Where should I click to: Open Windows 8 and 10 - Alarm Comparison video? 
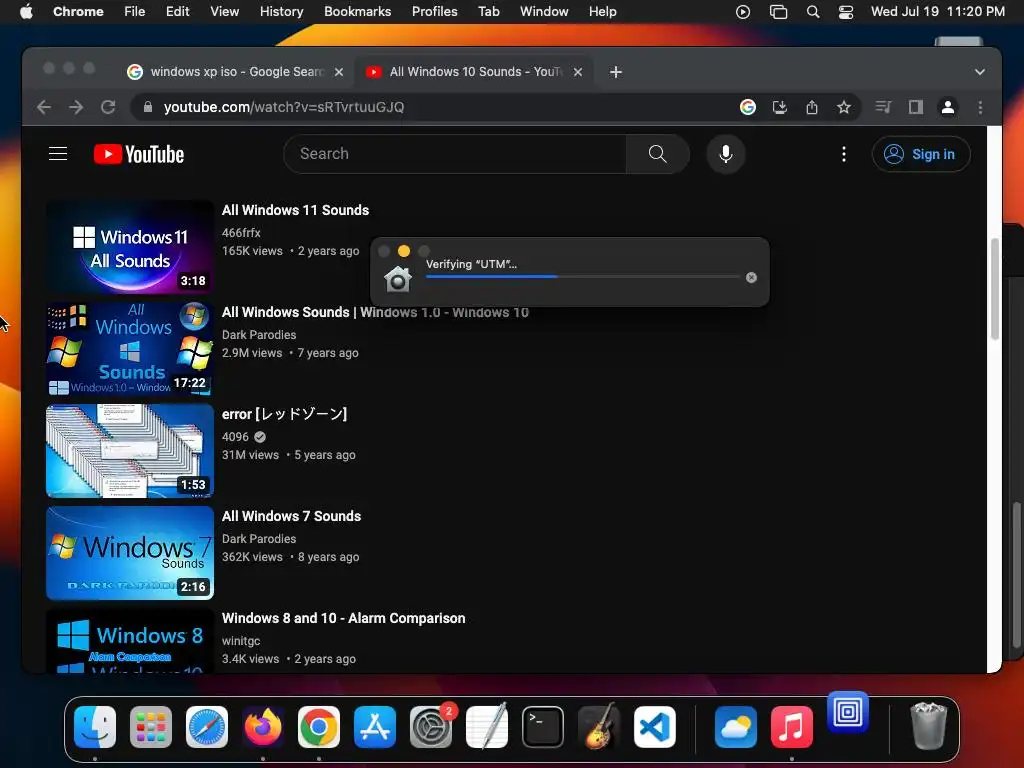(x=344, y=618)
